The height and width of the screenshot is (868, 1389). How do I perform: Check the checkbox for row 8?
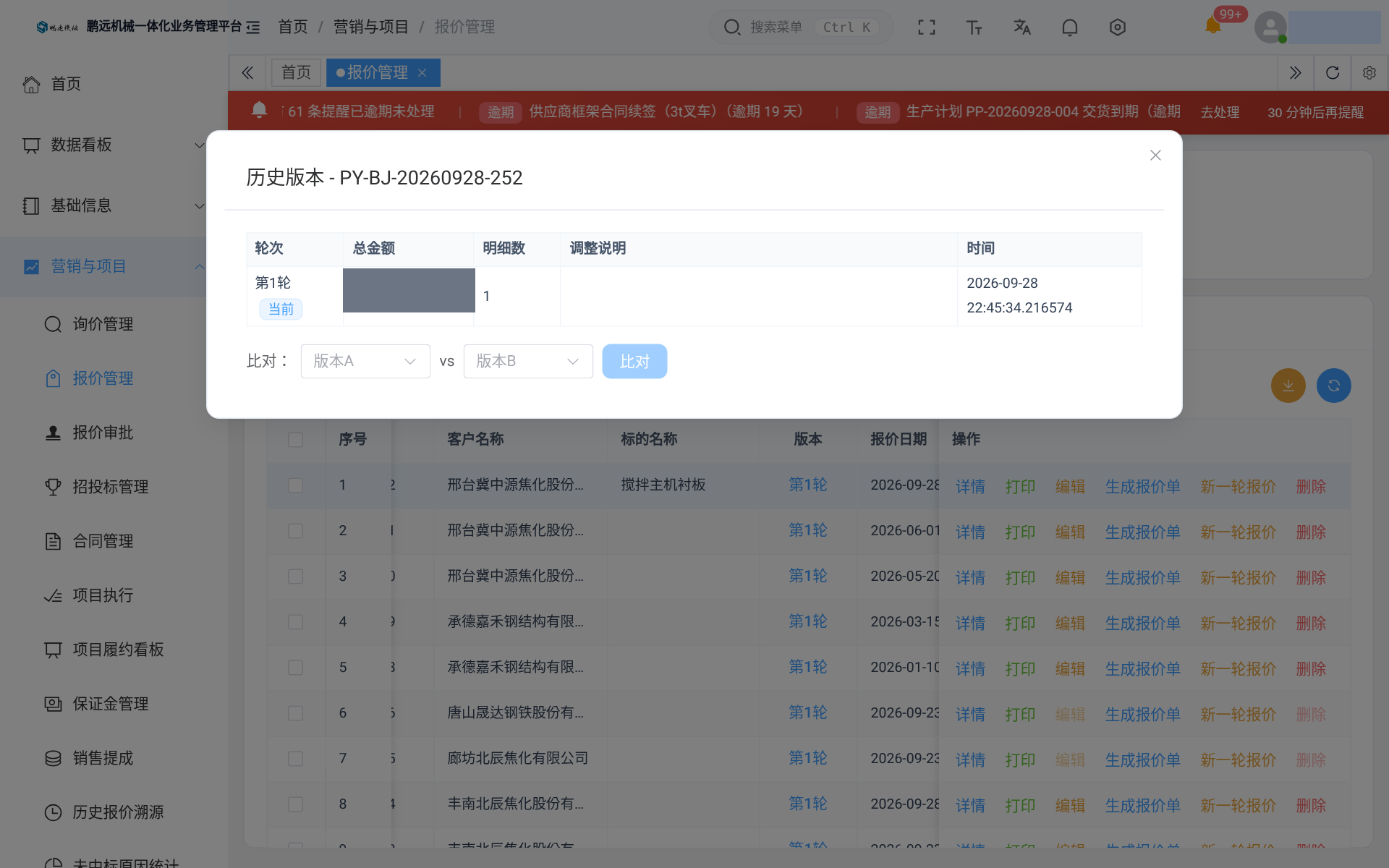(295, 804)
